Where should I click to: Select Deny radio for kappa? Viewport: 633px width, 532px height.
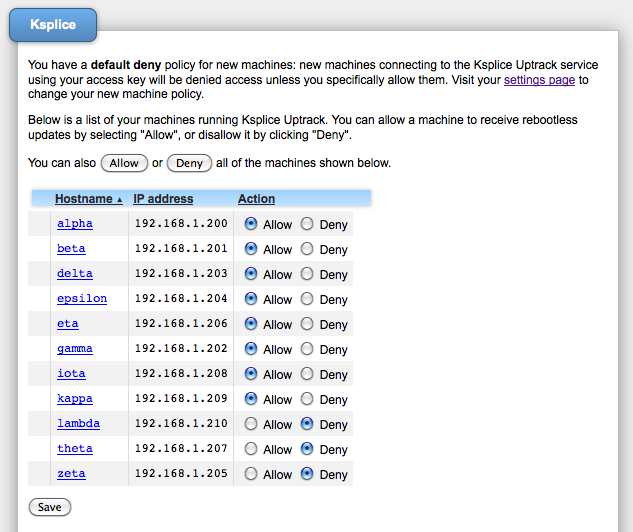[307, 399]
